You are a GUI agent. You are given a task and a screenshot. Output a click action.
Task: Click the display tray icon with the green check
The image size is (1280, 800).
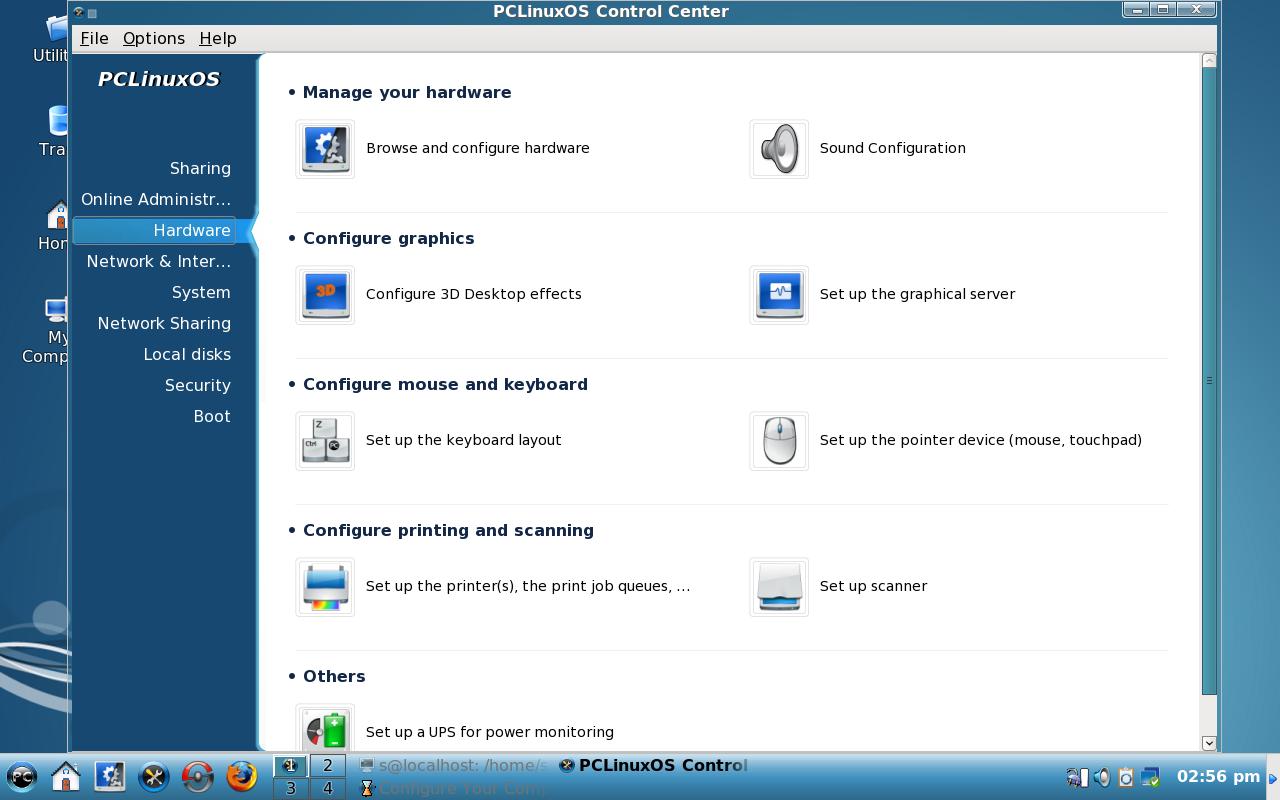(x=1151, y=777)
